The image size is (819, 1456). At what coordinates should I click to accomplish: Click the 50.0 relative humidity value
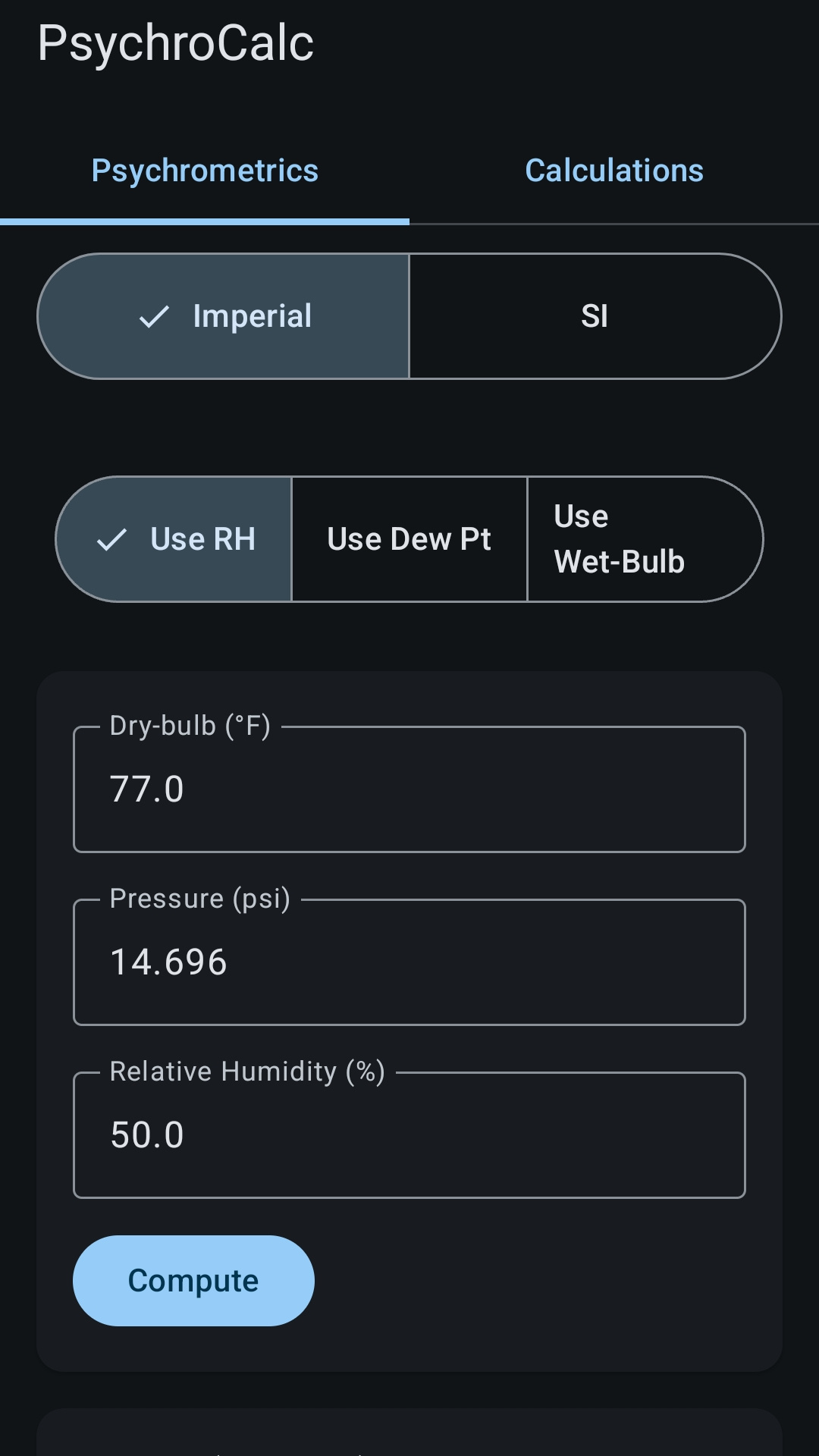click(x=146, y=1134)
